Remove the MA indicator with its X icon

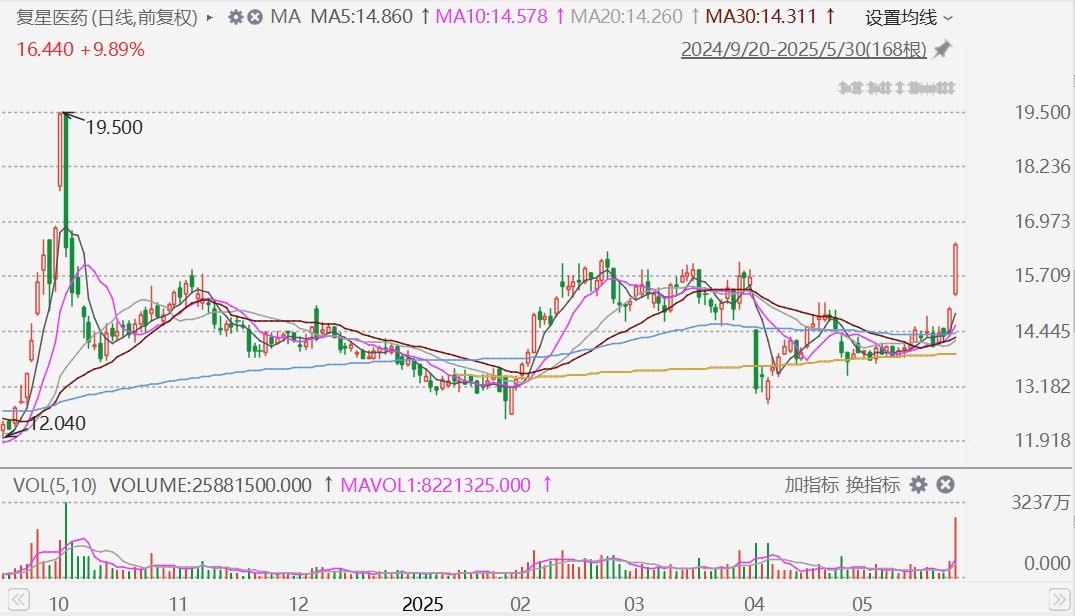pyautogui.click(x=255, y=17)
